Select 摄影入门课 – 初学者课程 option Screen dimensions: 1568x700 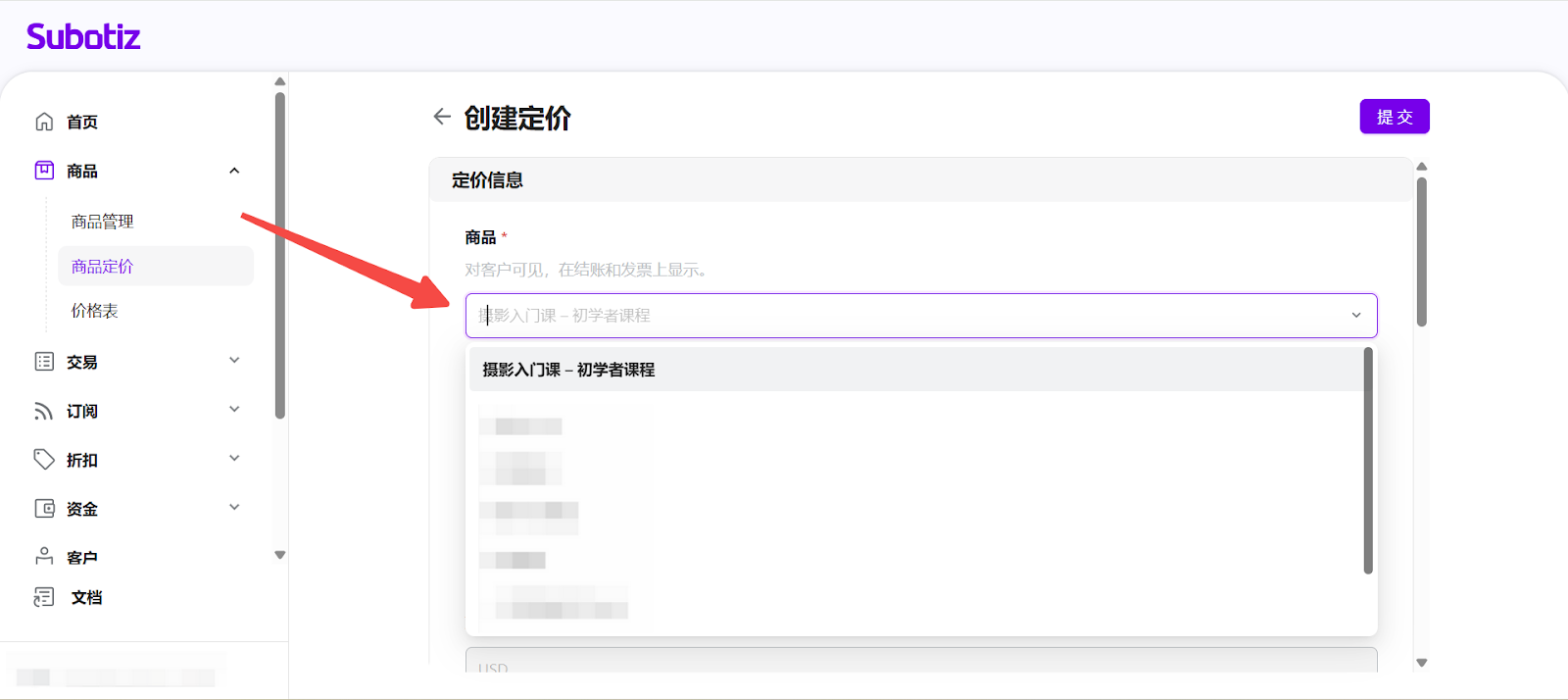568,370
